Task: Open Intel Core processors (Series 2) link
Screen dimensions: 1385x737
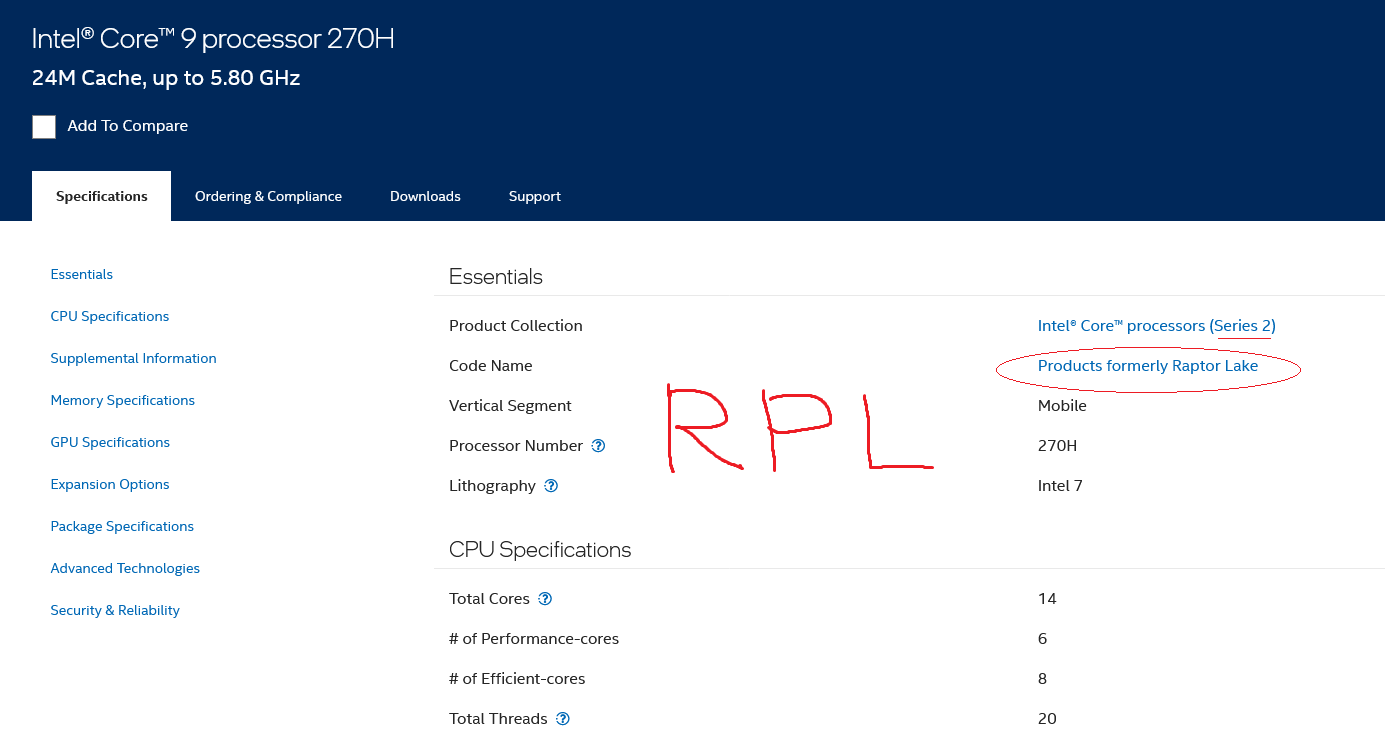Action: [x=1157, y=326]
